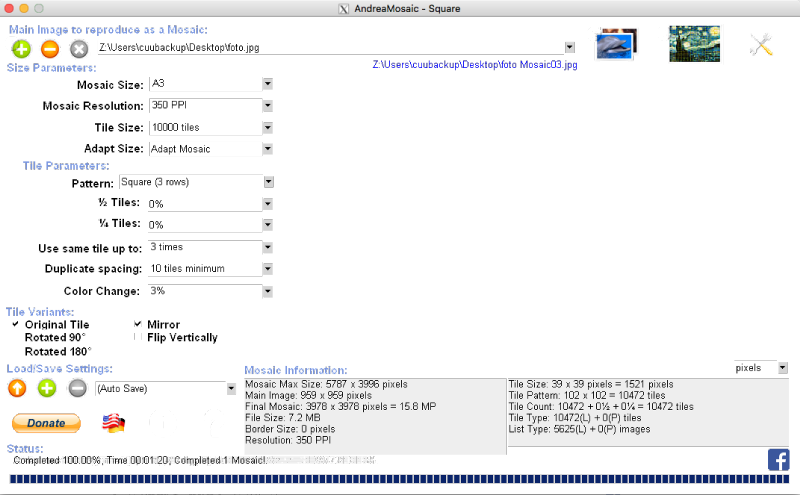800x495 pixels.
Task: Open the tile images dolphin photos icon
Action: pos(616,44)
